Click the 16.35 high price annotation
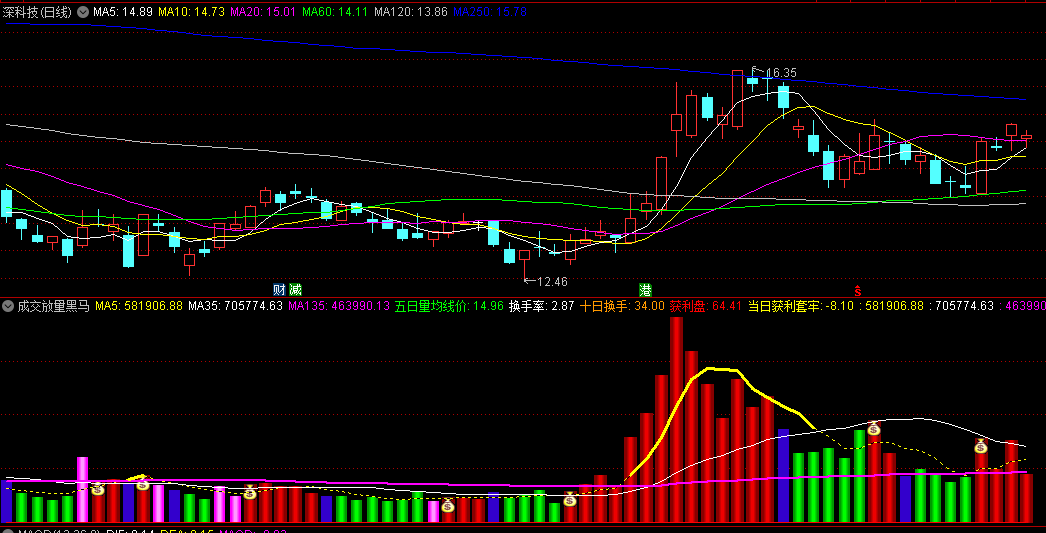The height and width of the screenshot is (533, 1046). (781, 73)
